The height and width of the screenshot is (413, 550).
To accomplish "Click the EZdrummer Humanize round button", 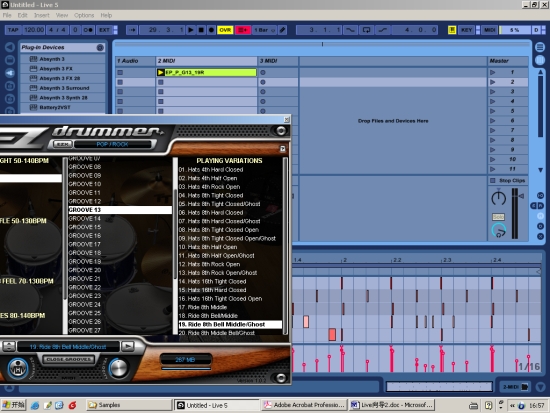I will point(18,368).
